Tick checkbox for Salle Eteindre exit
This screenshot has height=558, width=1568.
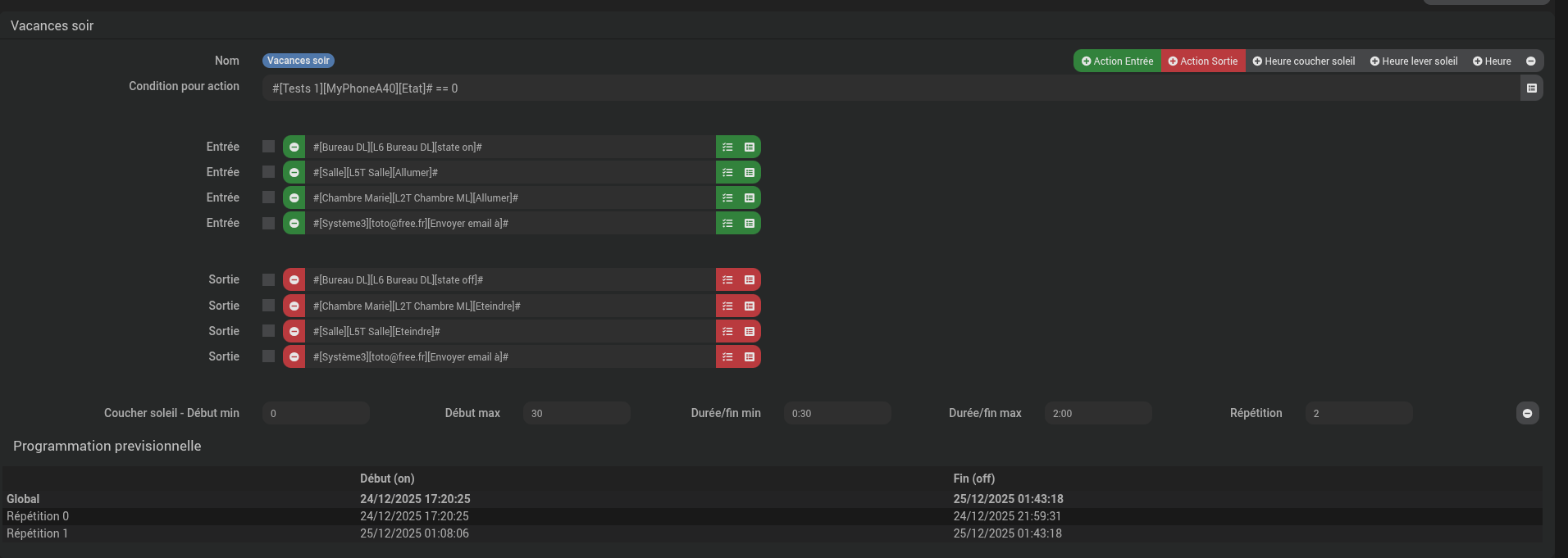click(268, 330)
